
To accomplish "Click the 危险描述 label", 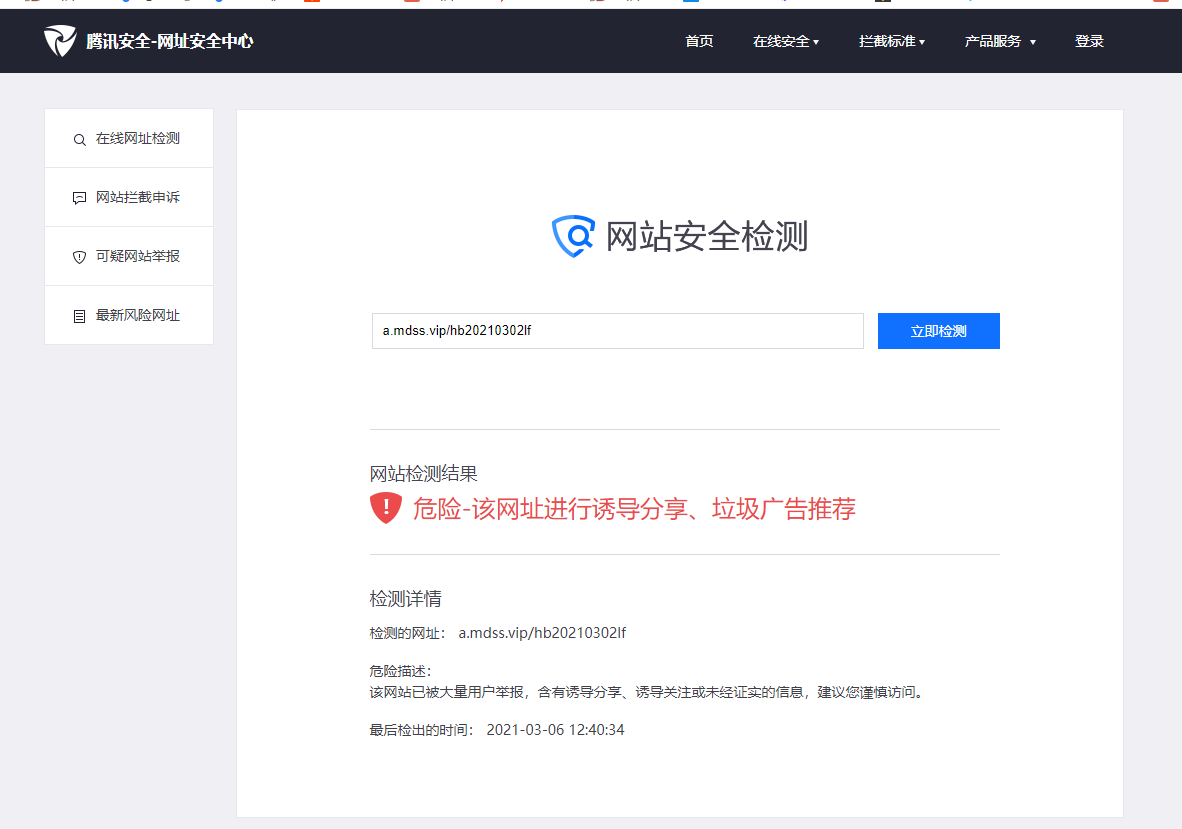I will point(400,671).
